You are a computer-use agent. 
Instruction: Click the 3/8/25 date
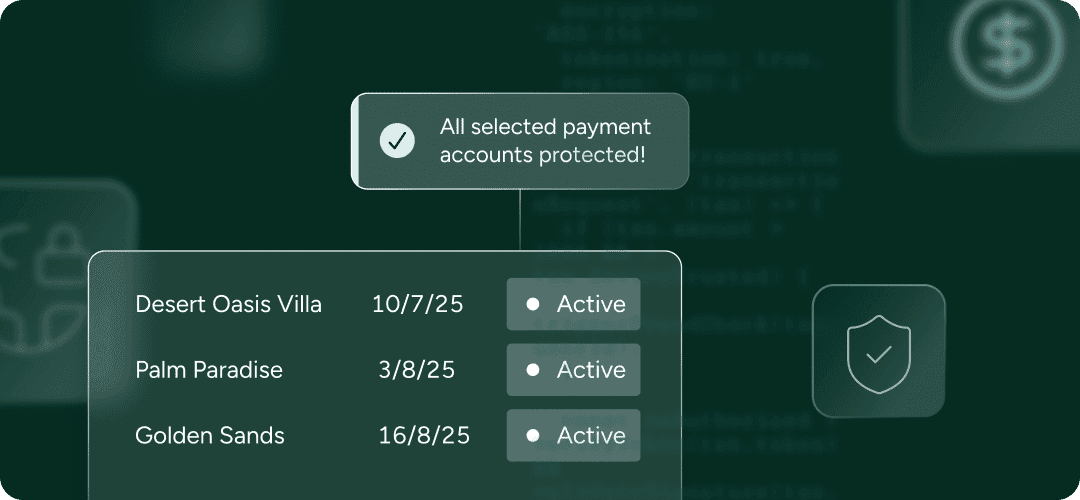(417, 370)
